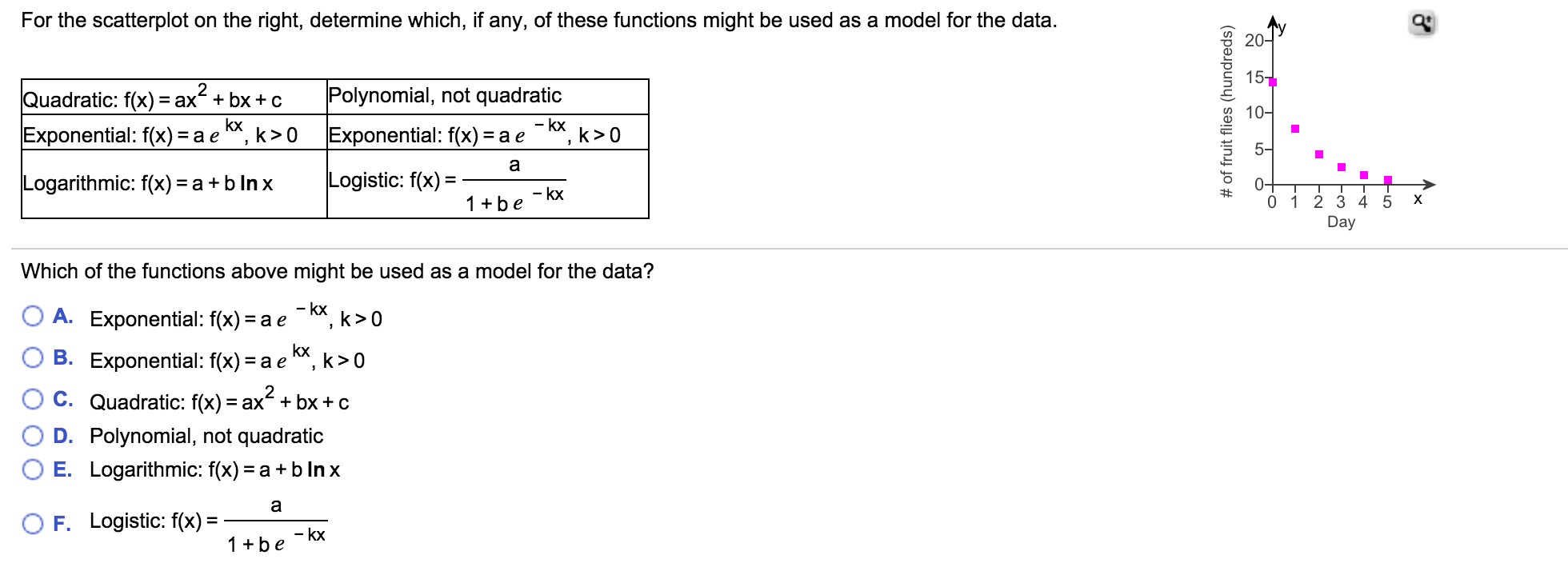Click the 20 tick mark on the y-axis
This screenshot has height=571, width=1568.
click(x=1255, y=40)
